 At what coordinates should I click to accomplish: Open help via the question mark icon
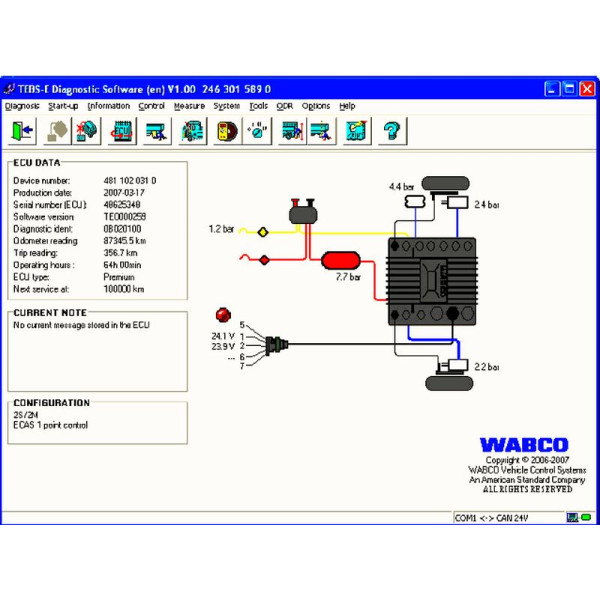391,130
